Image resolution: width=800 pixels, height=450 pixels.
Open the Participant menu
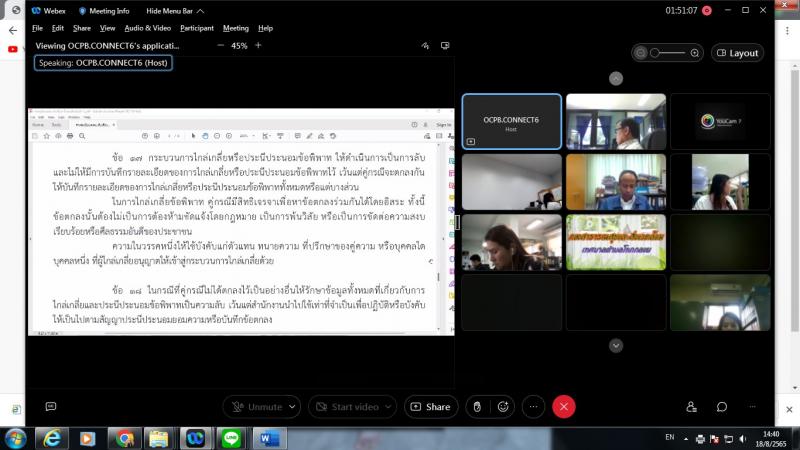(195, 28)
